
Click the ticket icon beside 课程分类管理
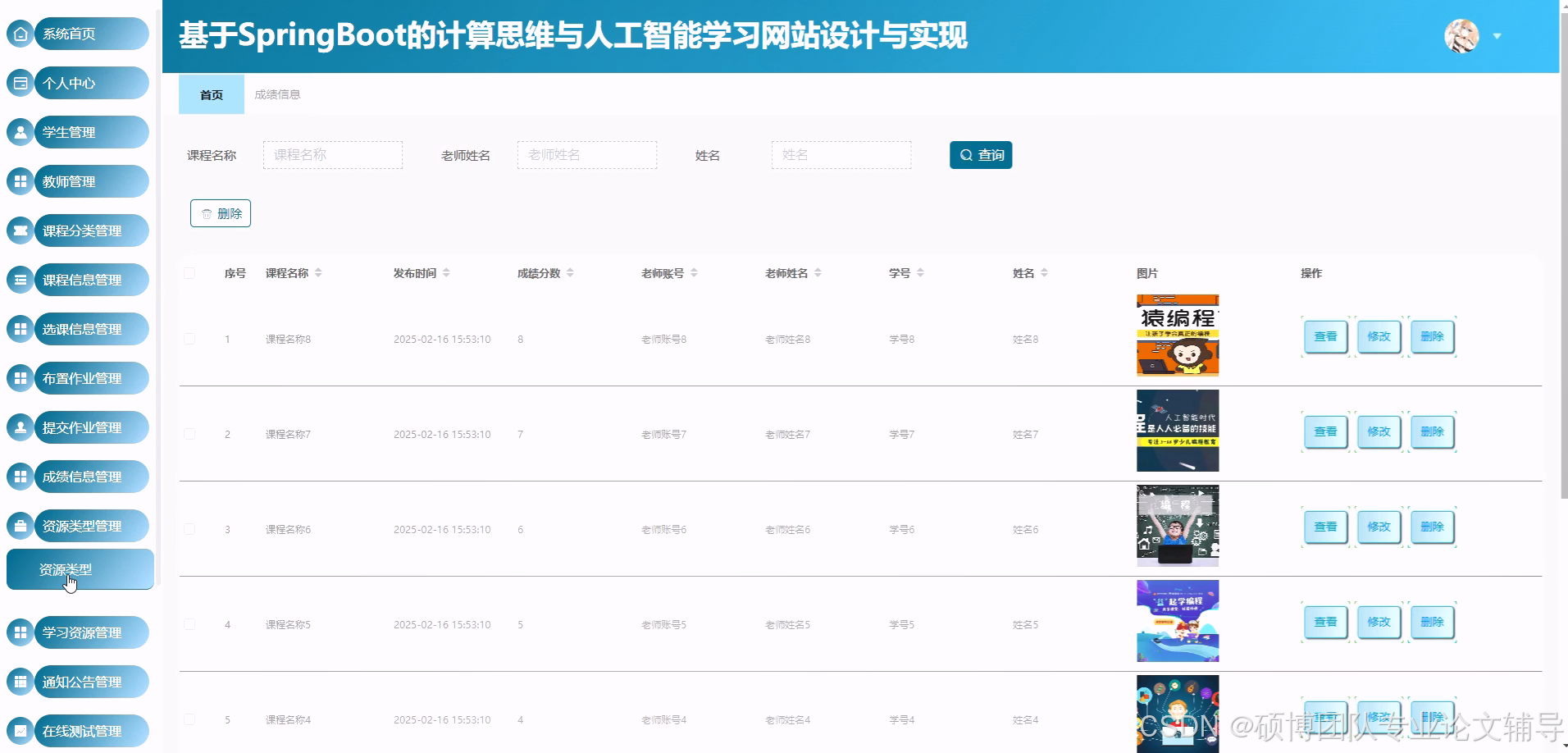pos(21,230)
